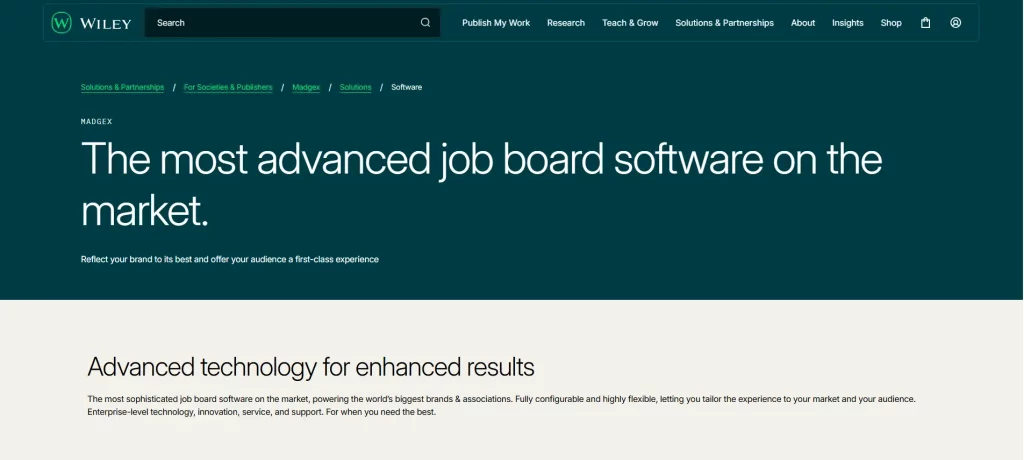Focus the Search input field
Viewport: 1024px width, 460px height.
point(280,23)
